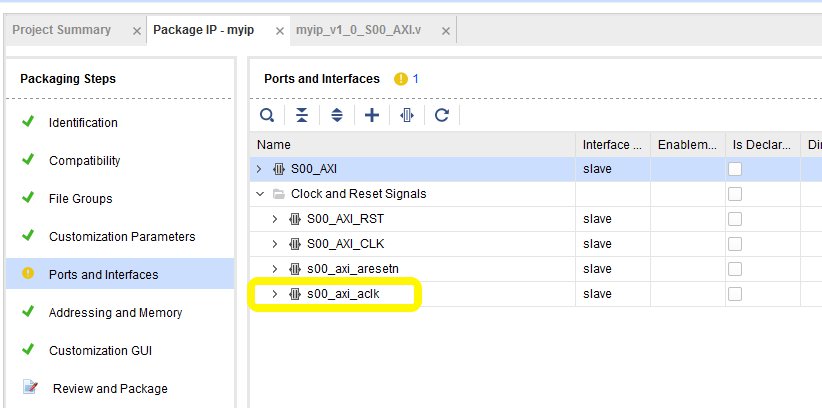
Task: Open Review and Package step
Action: pyautogui.click(x=110, y=389)
